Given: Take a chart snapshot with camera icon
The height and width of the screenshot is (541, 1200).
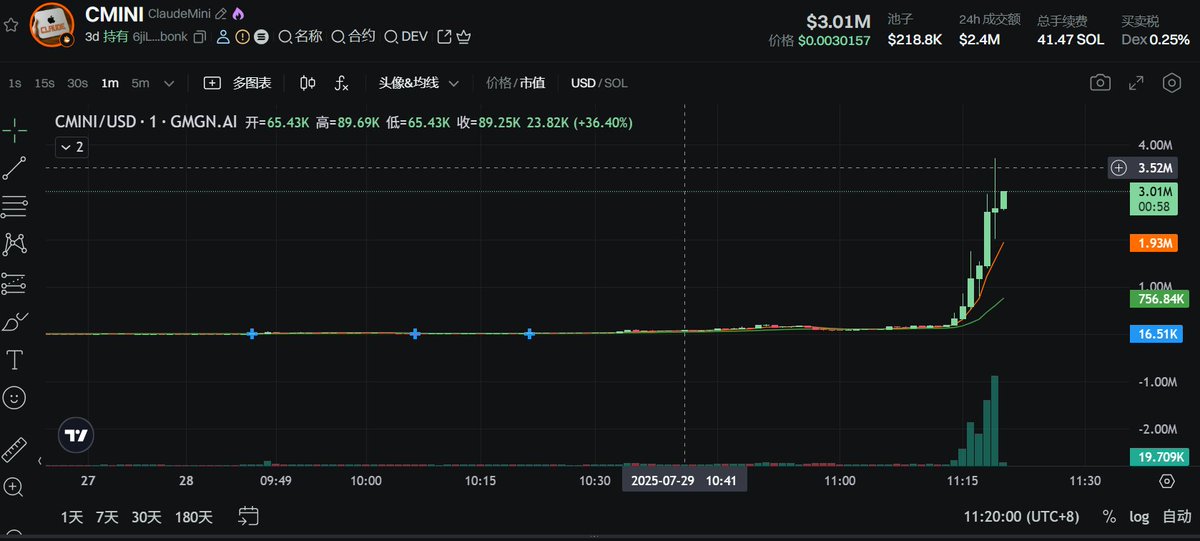Looking at the screenshot, I should coord(1100,83).
